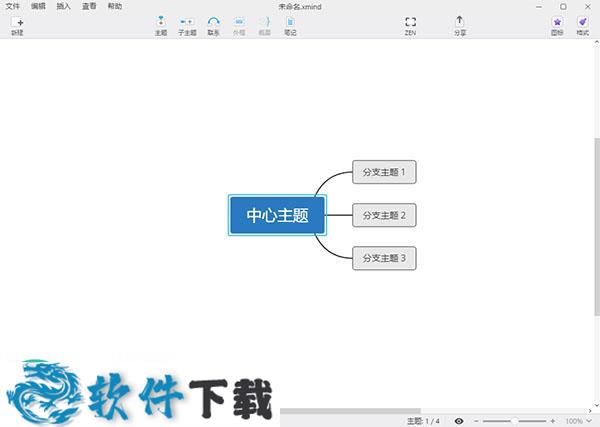Image resolution: width=600 pixels, height=427 pixels.
Task: Select the 分支主题 2 branch node
Action: pyautogui.click(x=384, y=215)
